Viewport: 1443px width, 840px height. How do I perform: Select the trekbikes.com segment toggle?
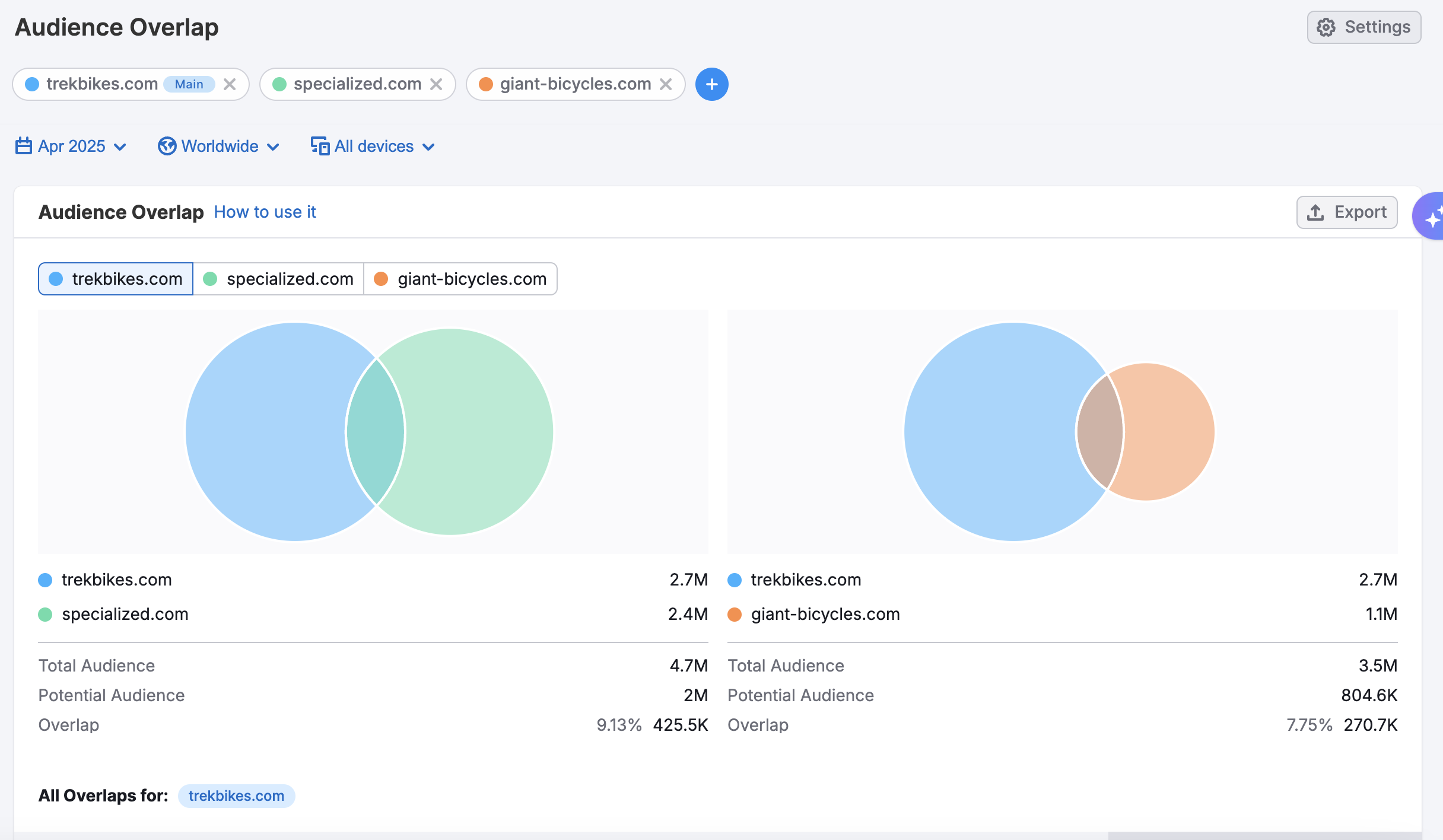(x=116, y=279)
